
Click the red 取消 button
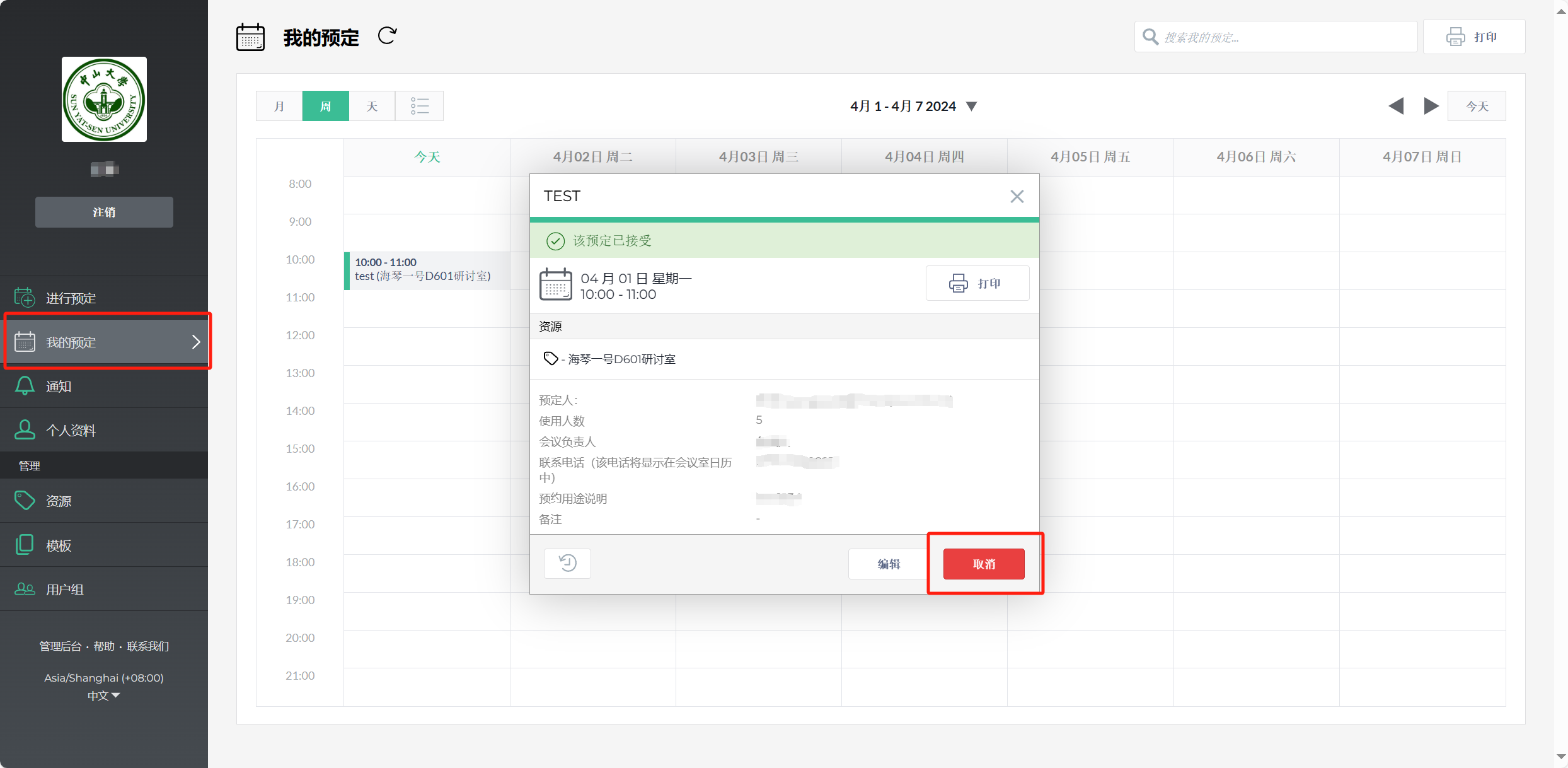point(983,564)
